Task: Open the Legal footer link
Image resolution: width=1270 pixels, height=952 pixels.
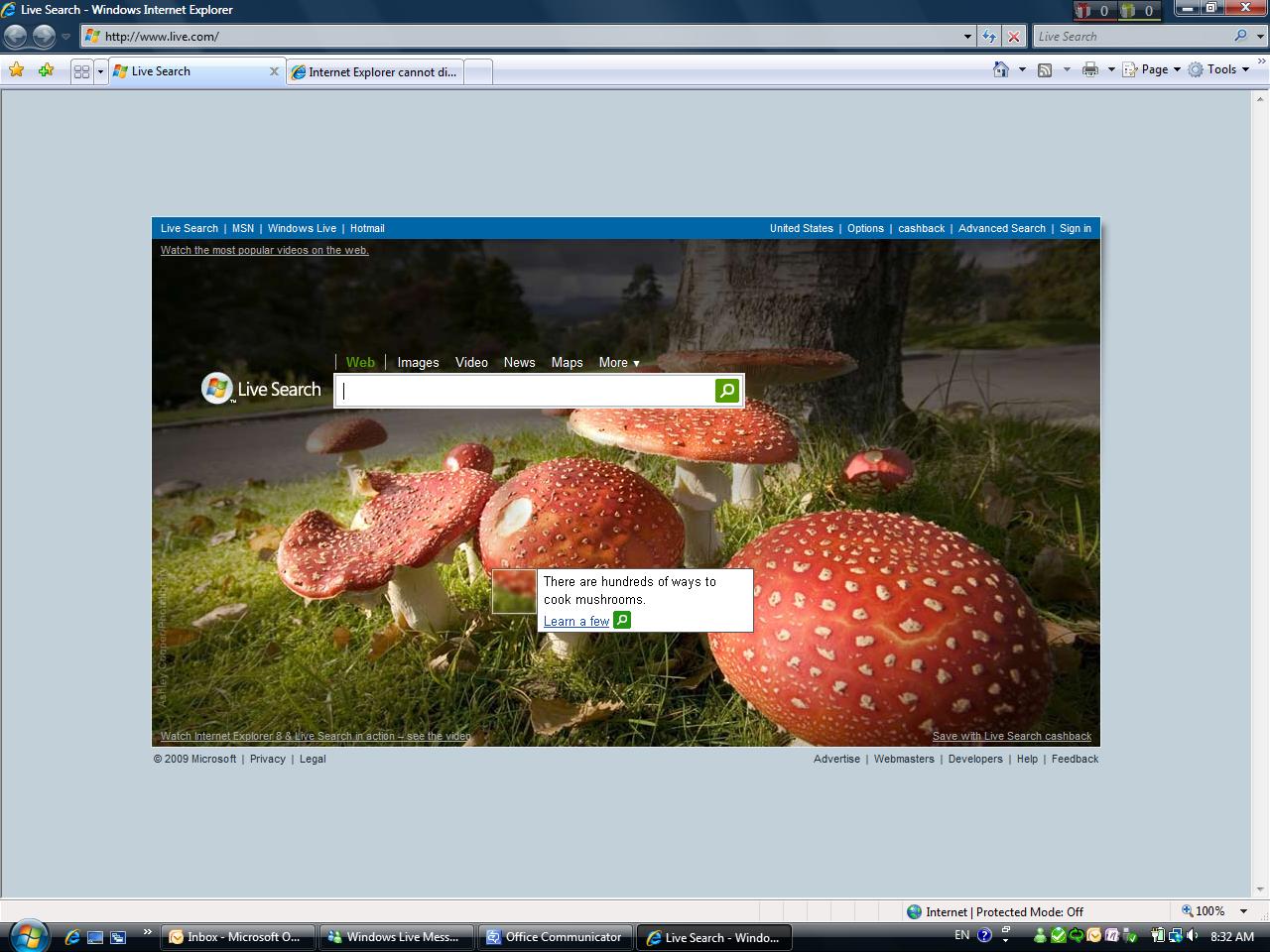Action: [313, 759]
